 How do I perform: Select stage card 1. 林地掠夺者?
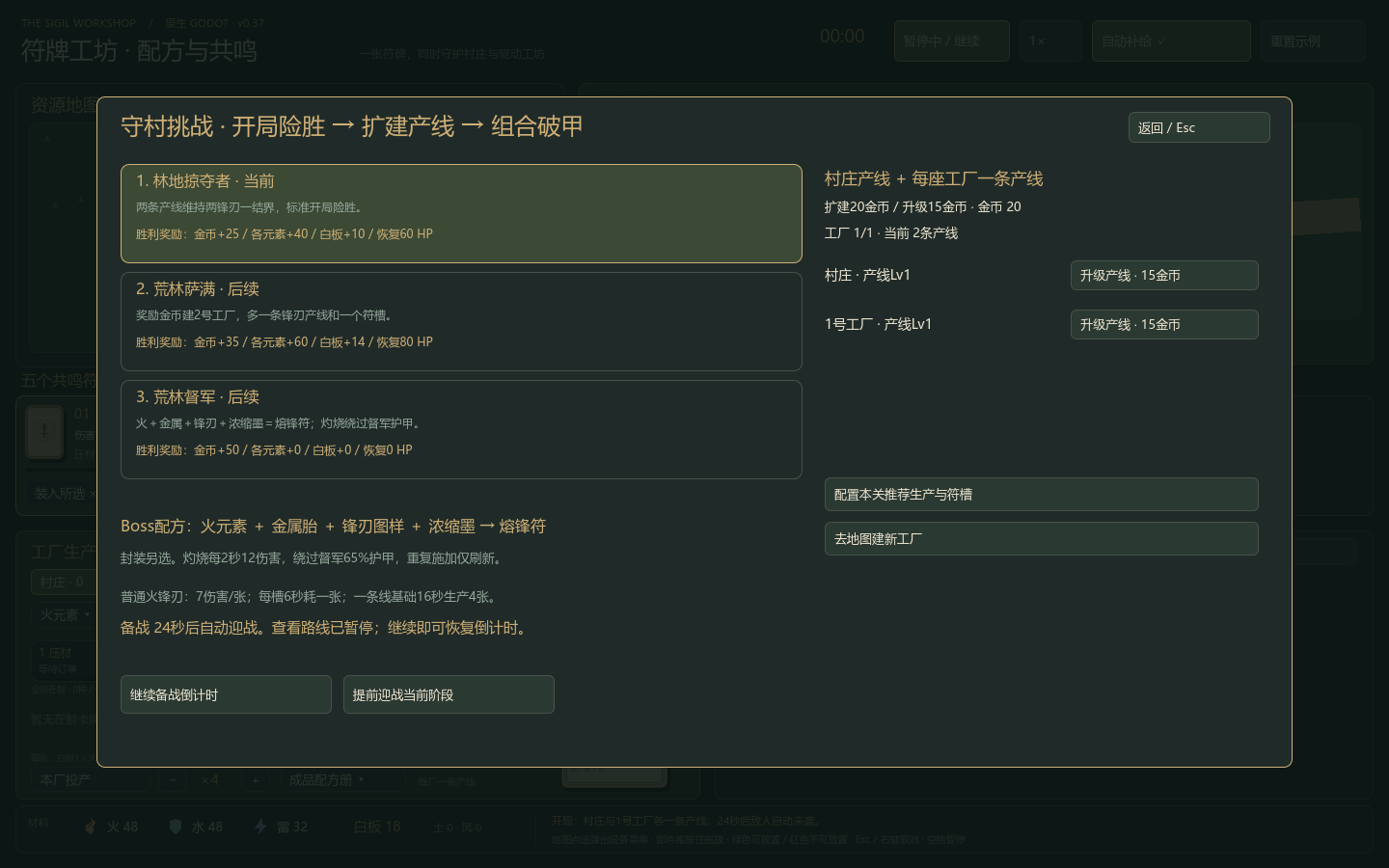point(461,213)
